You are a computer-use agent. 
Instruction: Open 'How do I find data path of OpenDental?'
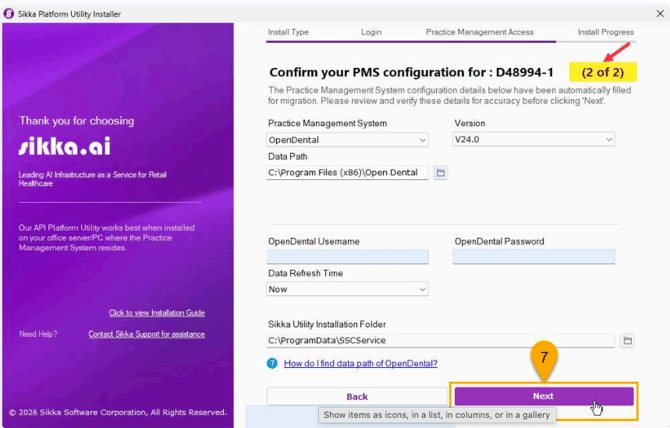click(361, 364)
